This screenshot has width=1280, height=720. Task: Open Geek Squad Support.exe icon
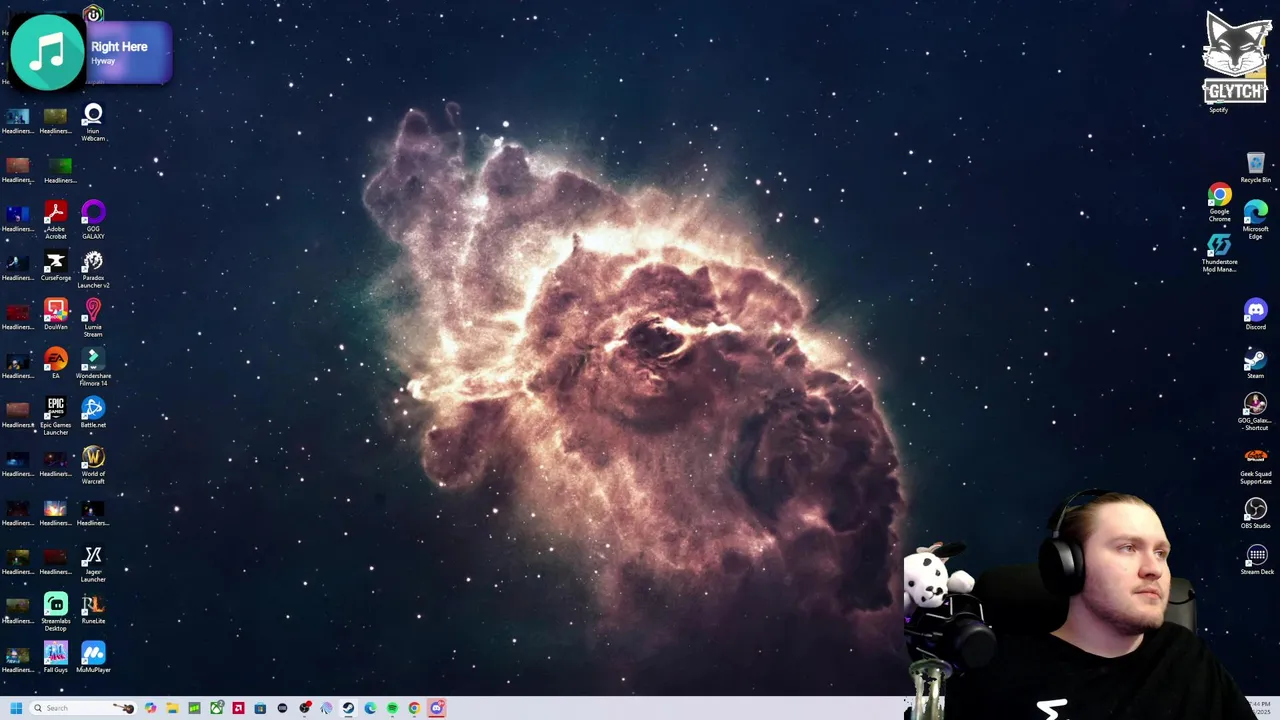coord(1255,465)
